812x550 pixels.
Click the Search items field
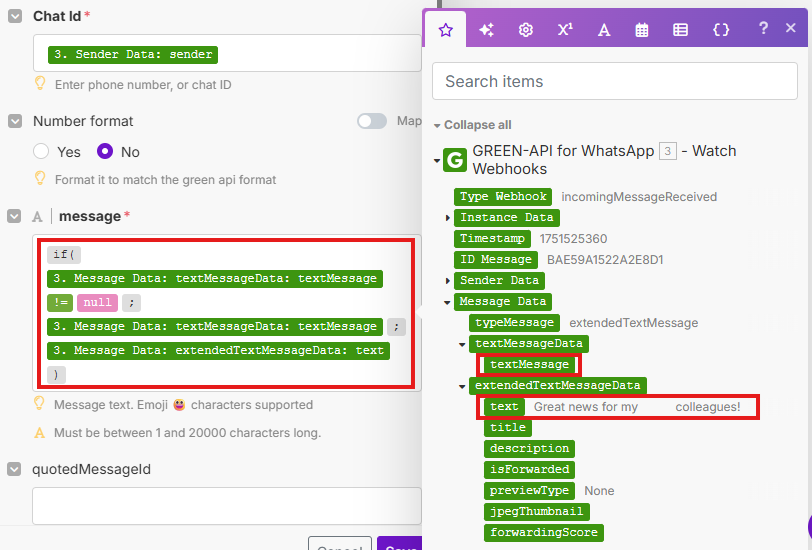pyautogui.click(x=614, y=81)
